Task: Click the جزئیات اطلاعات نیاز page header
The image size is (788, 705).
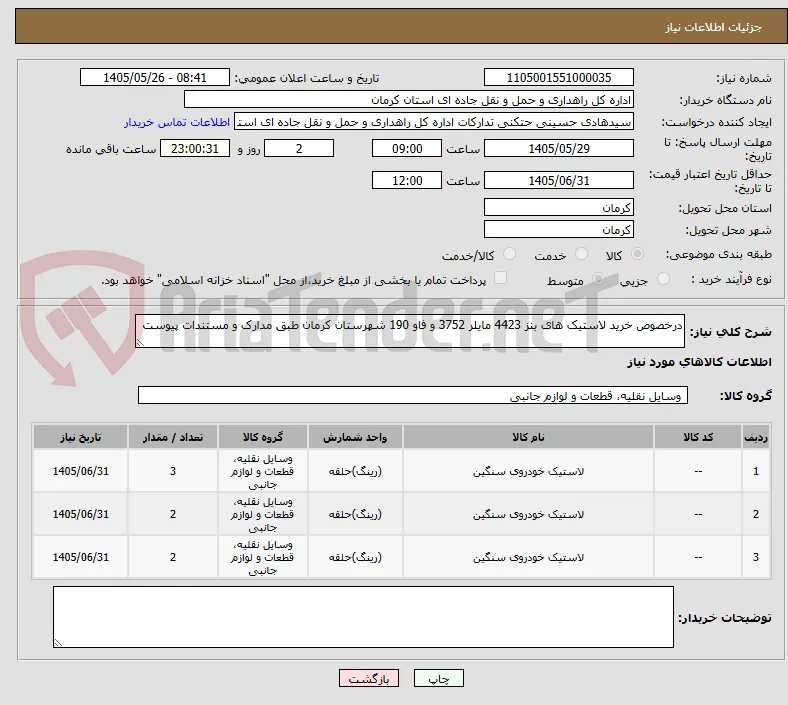Action: point(714,27)
